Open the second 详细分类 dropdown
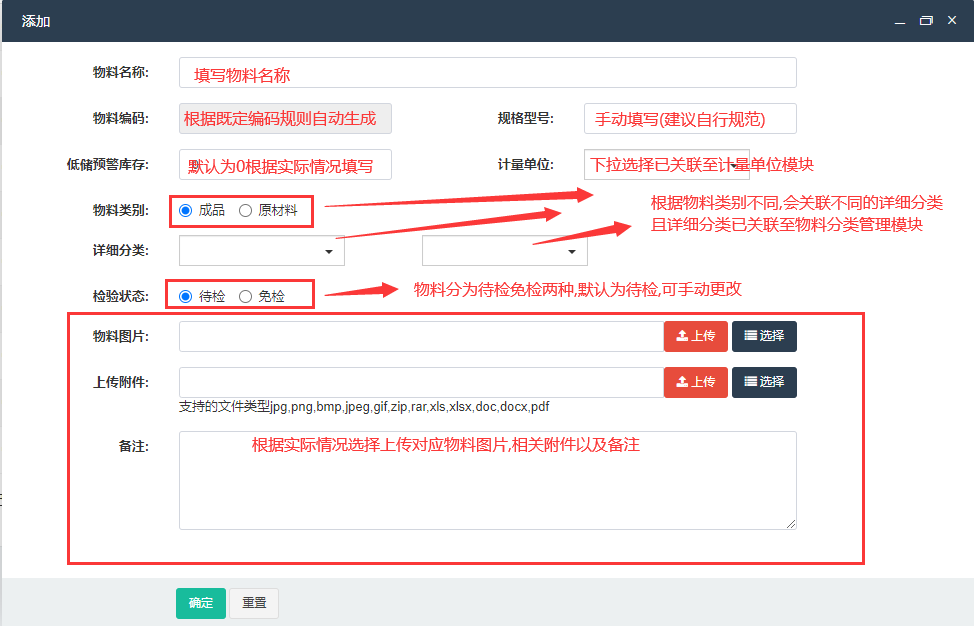Image resolution: width=974 pixels, height=626 pixels. coord(504,251)
